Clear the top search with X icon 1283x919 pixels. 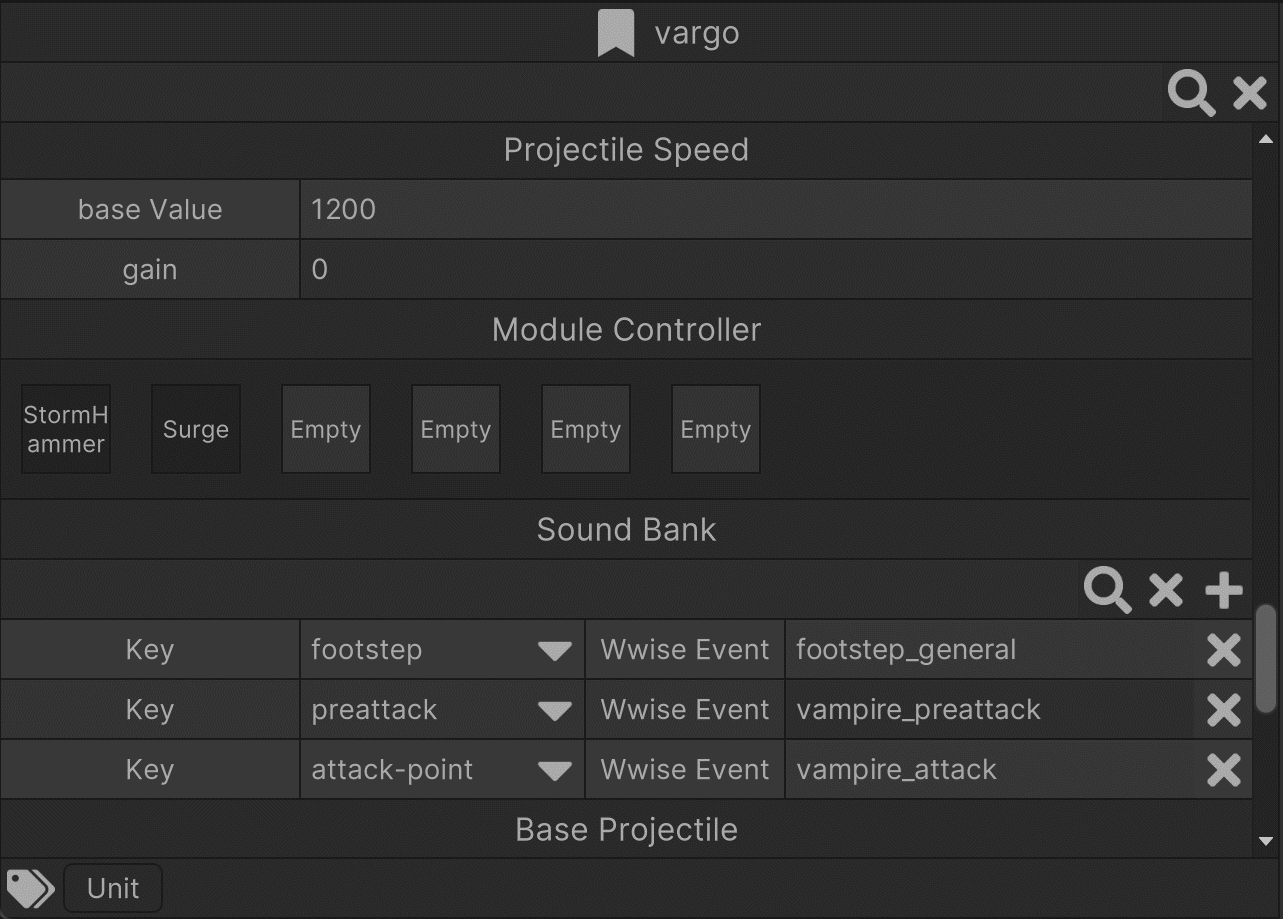1250,93
